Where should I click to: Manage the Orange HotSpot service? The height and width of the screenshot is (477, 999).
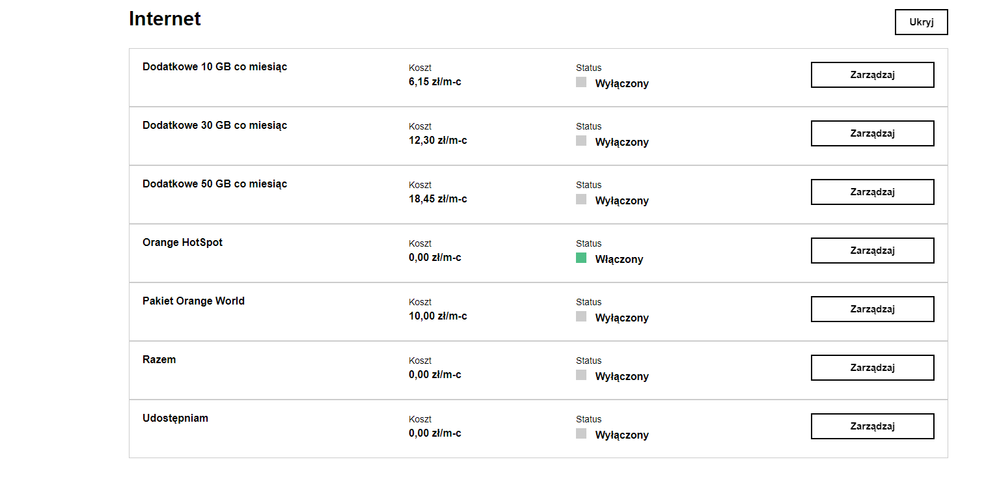click(872, 250)
